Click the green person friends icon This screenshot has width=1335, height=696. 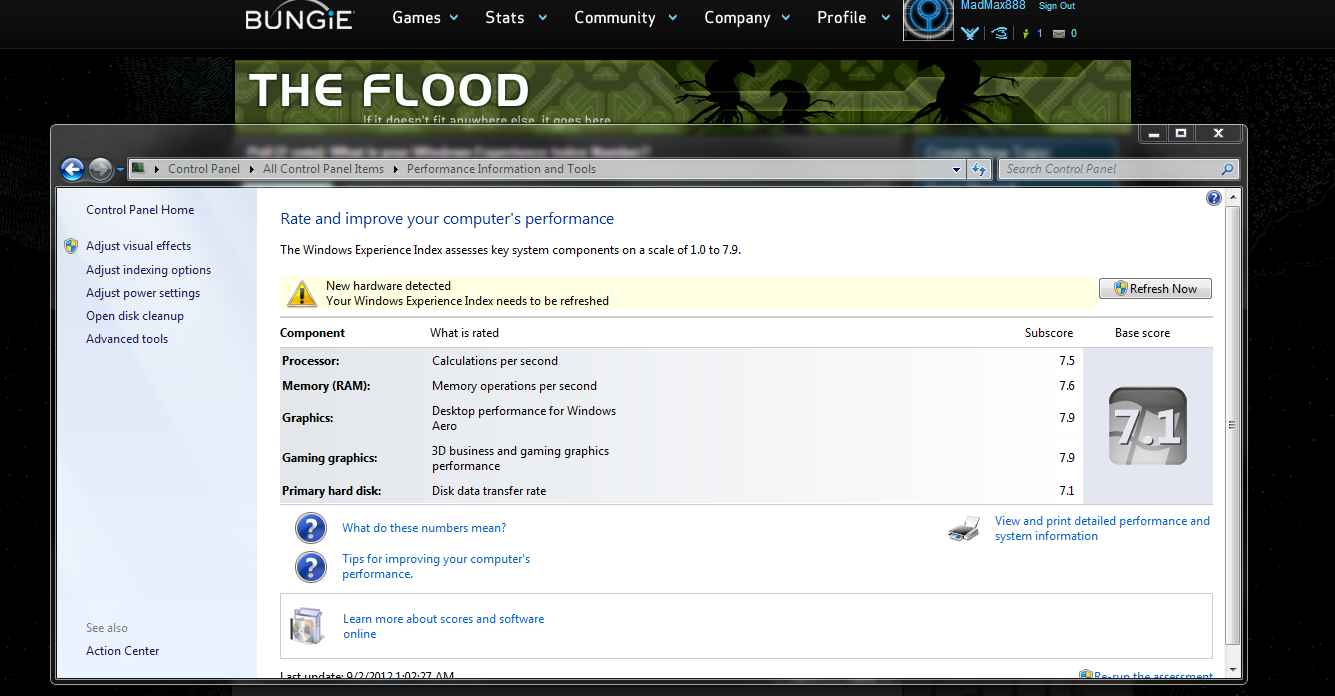click(x=1025, y=34)
